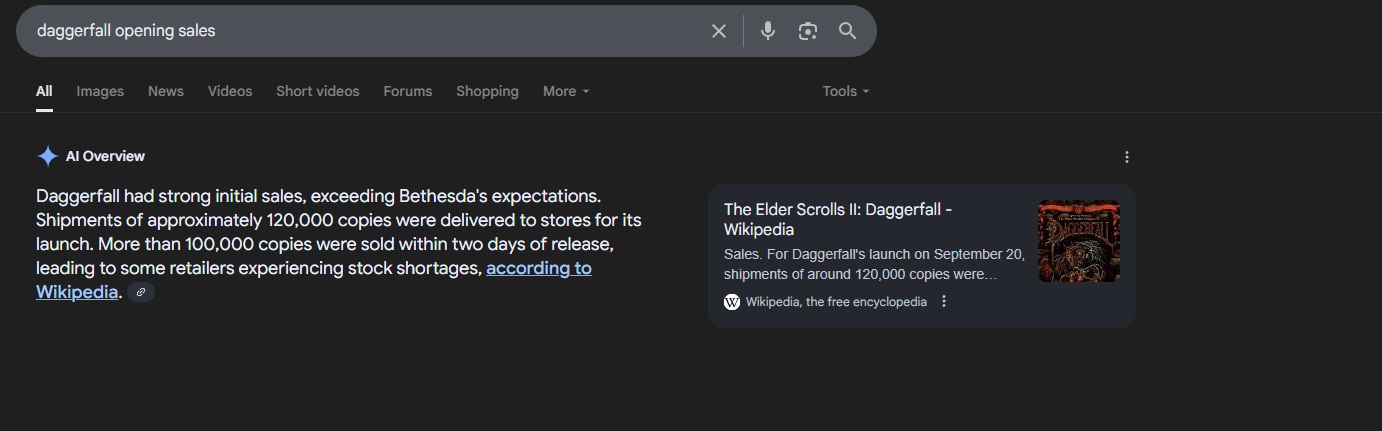Click the source link chip icon
This screenshot has width=1382, height=431.
pos(141,293)
